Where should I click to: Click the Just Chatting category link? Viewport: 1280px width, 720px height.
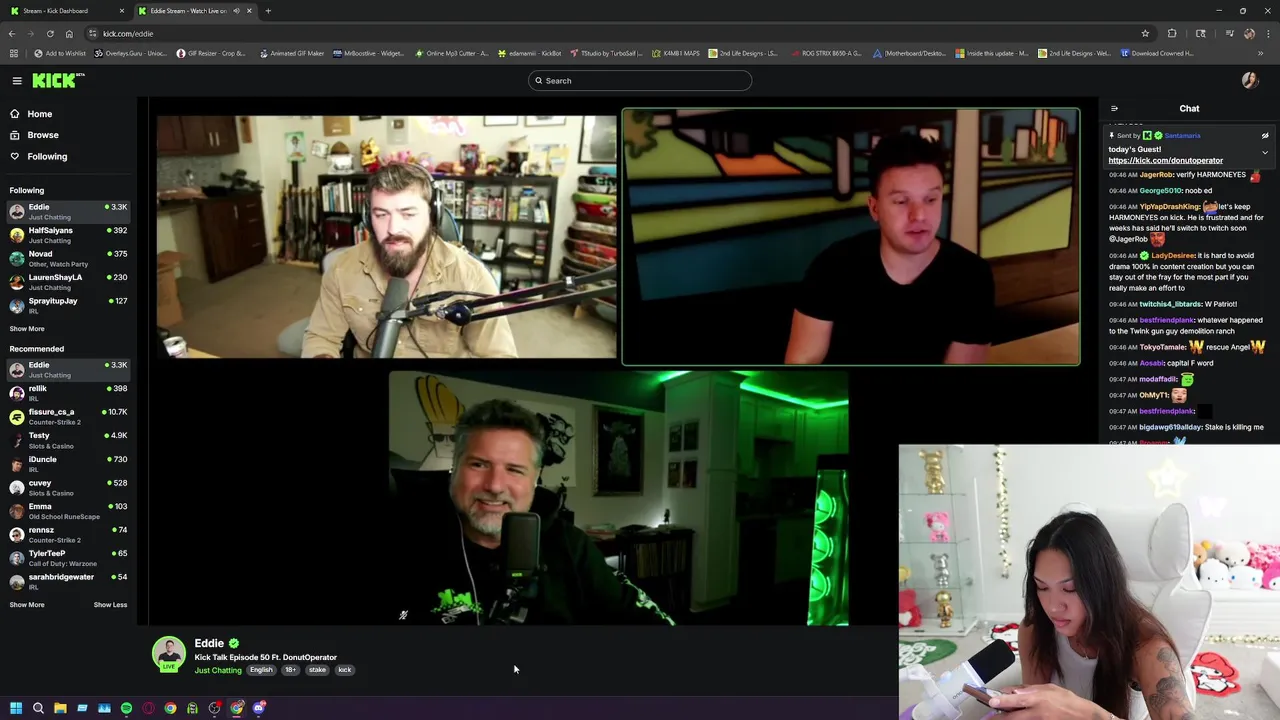point(218,670)
